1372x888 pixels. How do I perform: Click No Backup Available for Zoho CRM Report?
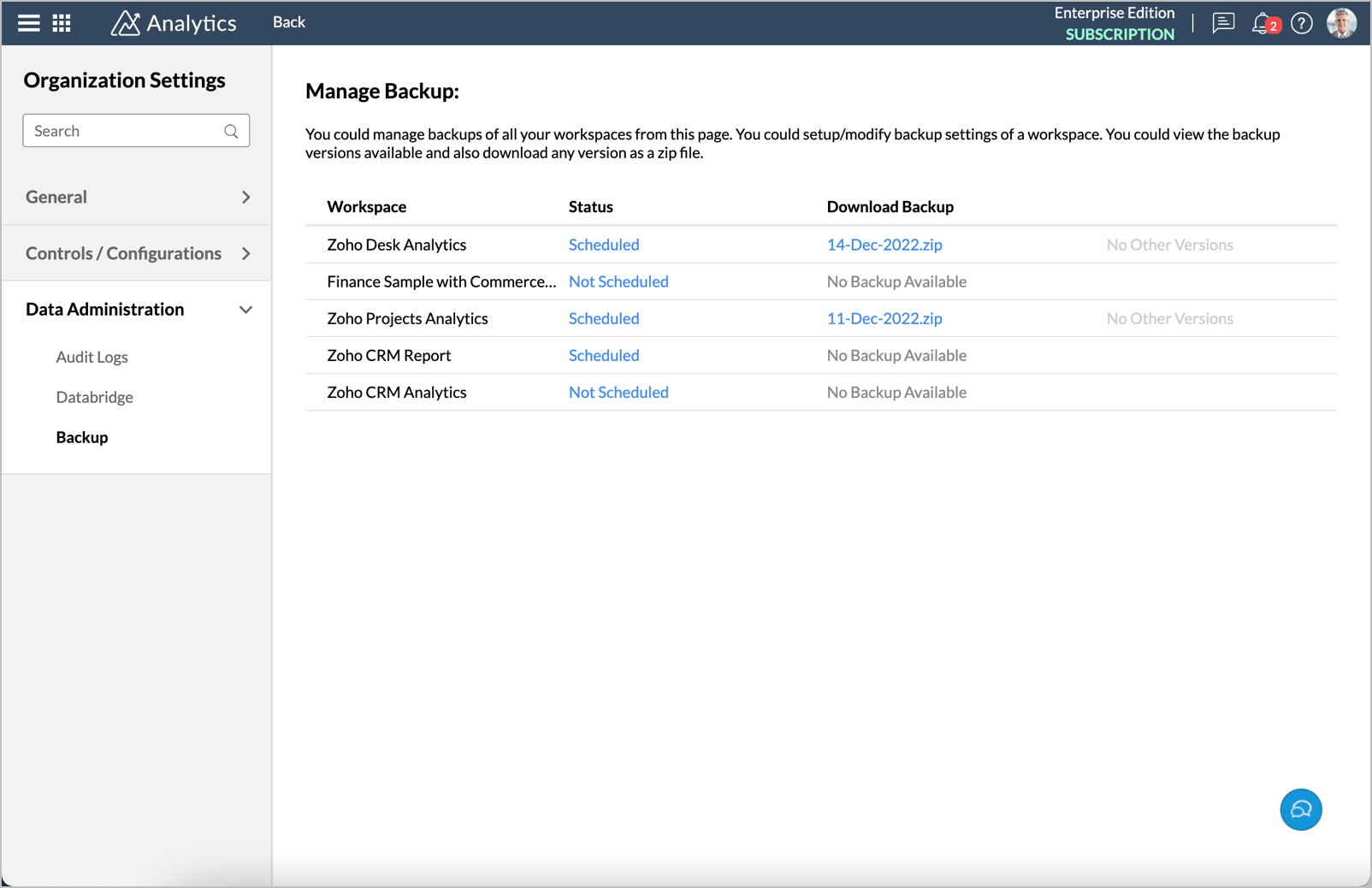click(x=896, y=355)
